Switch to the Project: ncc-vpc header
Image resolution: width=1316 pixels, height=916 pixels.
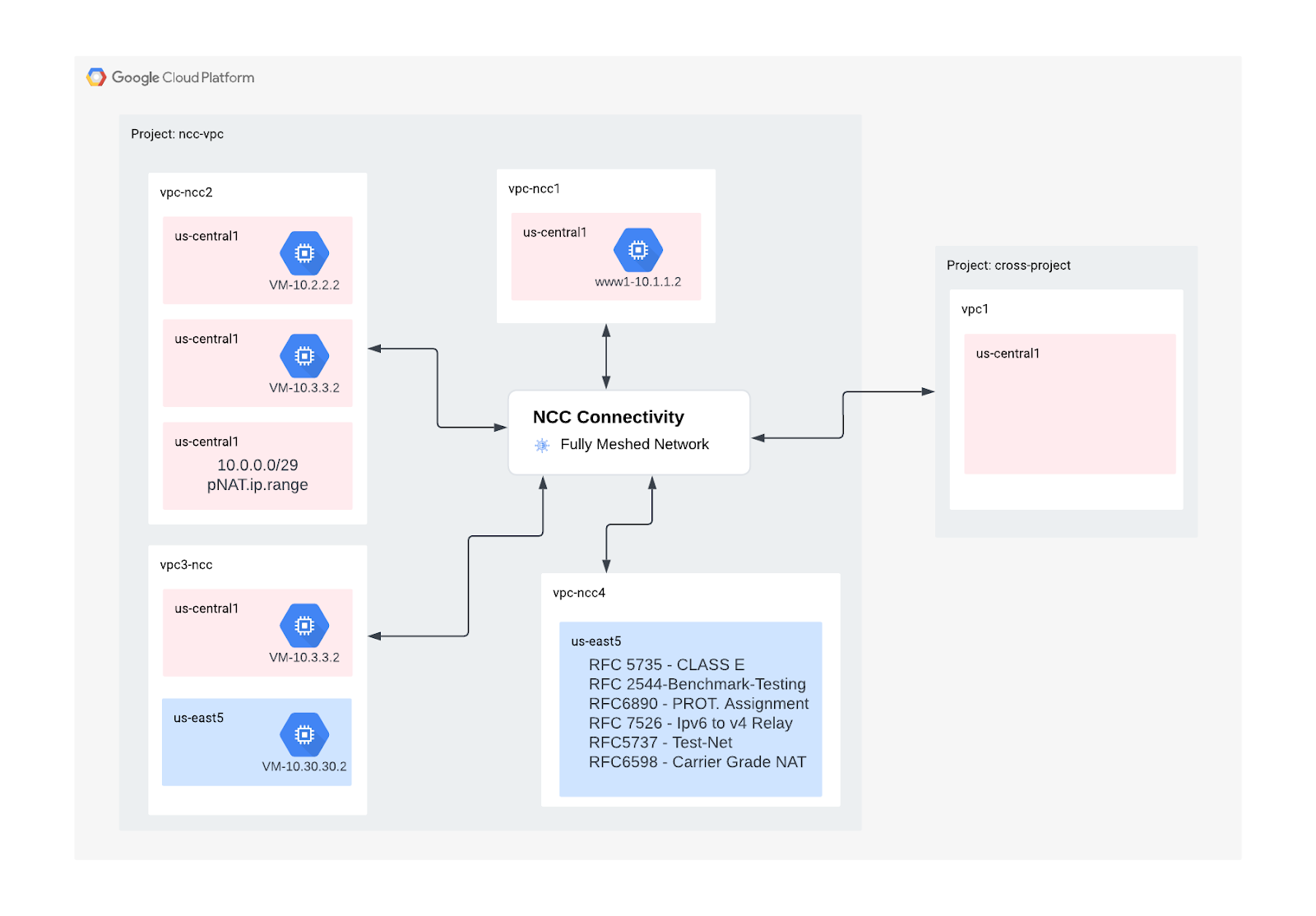click(179, 133)
